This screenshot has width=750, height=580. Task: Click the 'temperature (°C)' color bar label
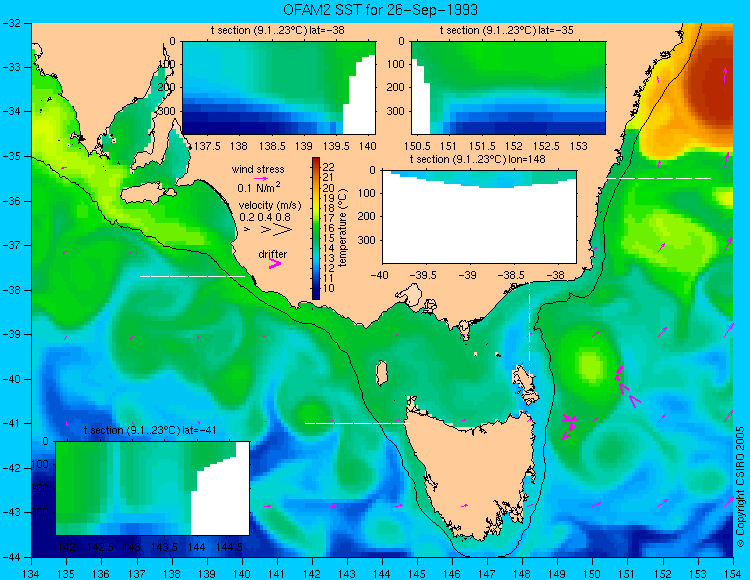[343, 228]
